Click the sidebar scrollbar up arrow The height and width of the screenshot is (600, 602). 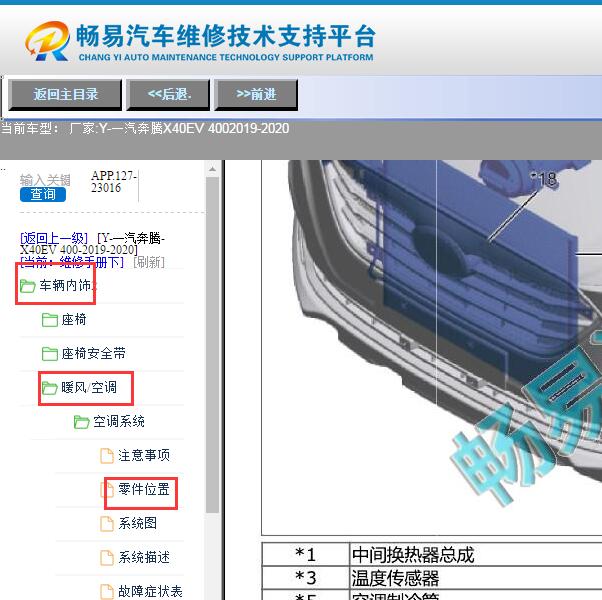point(212,169)
